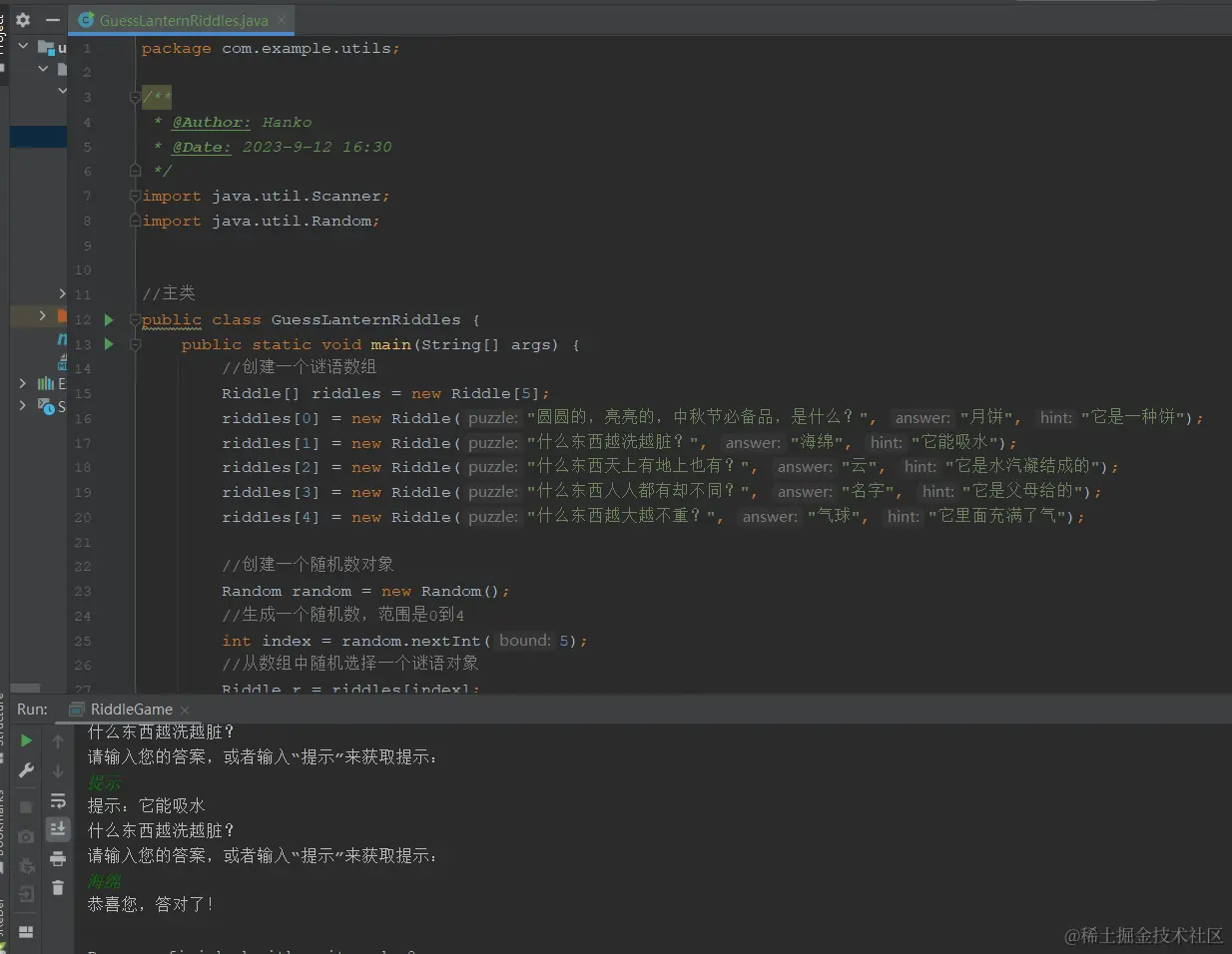Open the Run panel layout icon

tap(27, 931)
